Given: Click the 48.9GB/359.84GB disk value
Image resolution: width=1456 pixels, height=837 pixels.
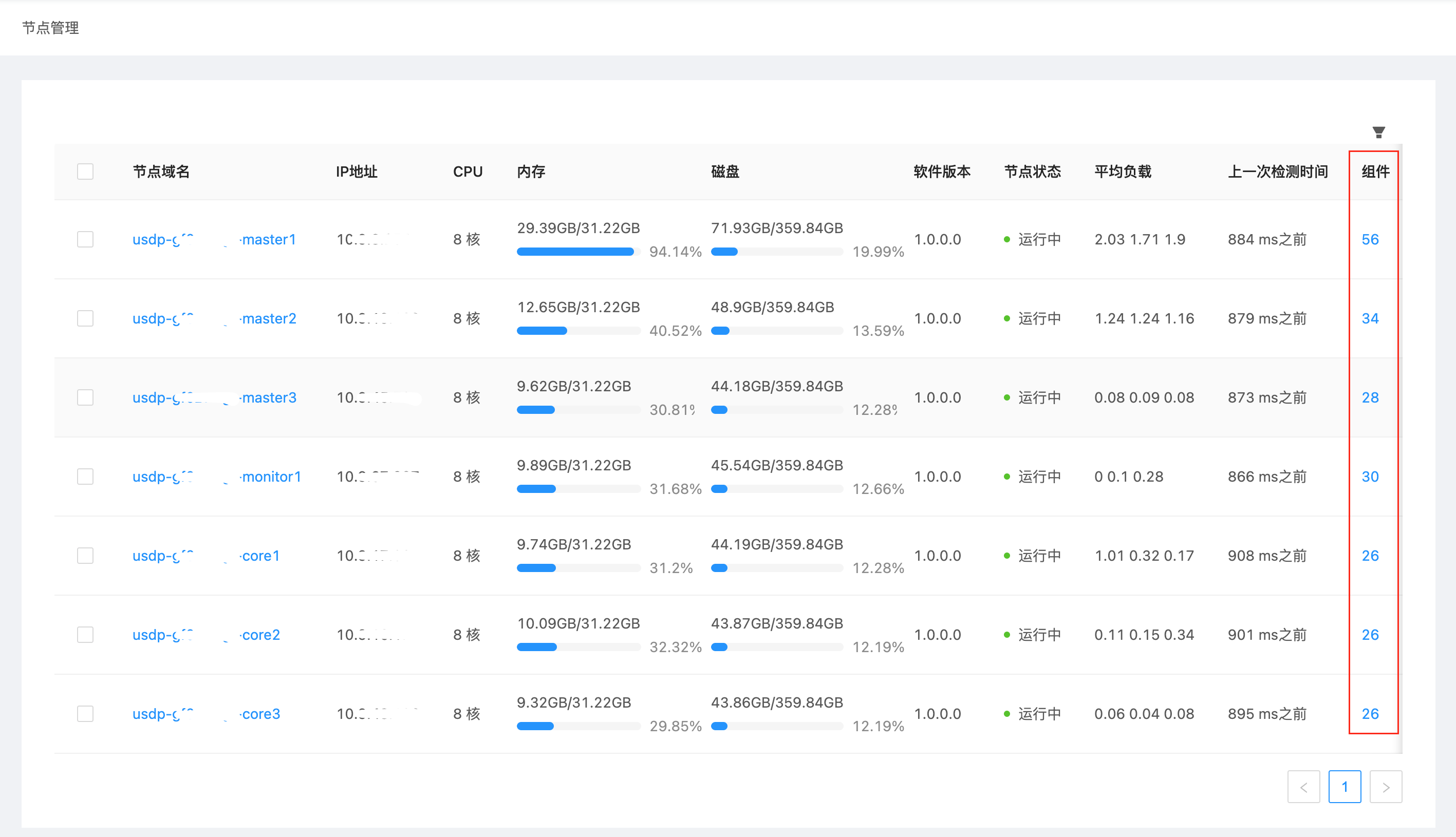Looking at the screenshot, I should pyautogui.click(x=772, y=307).
